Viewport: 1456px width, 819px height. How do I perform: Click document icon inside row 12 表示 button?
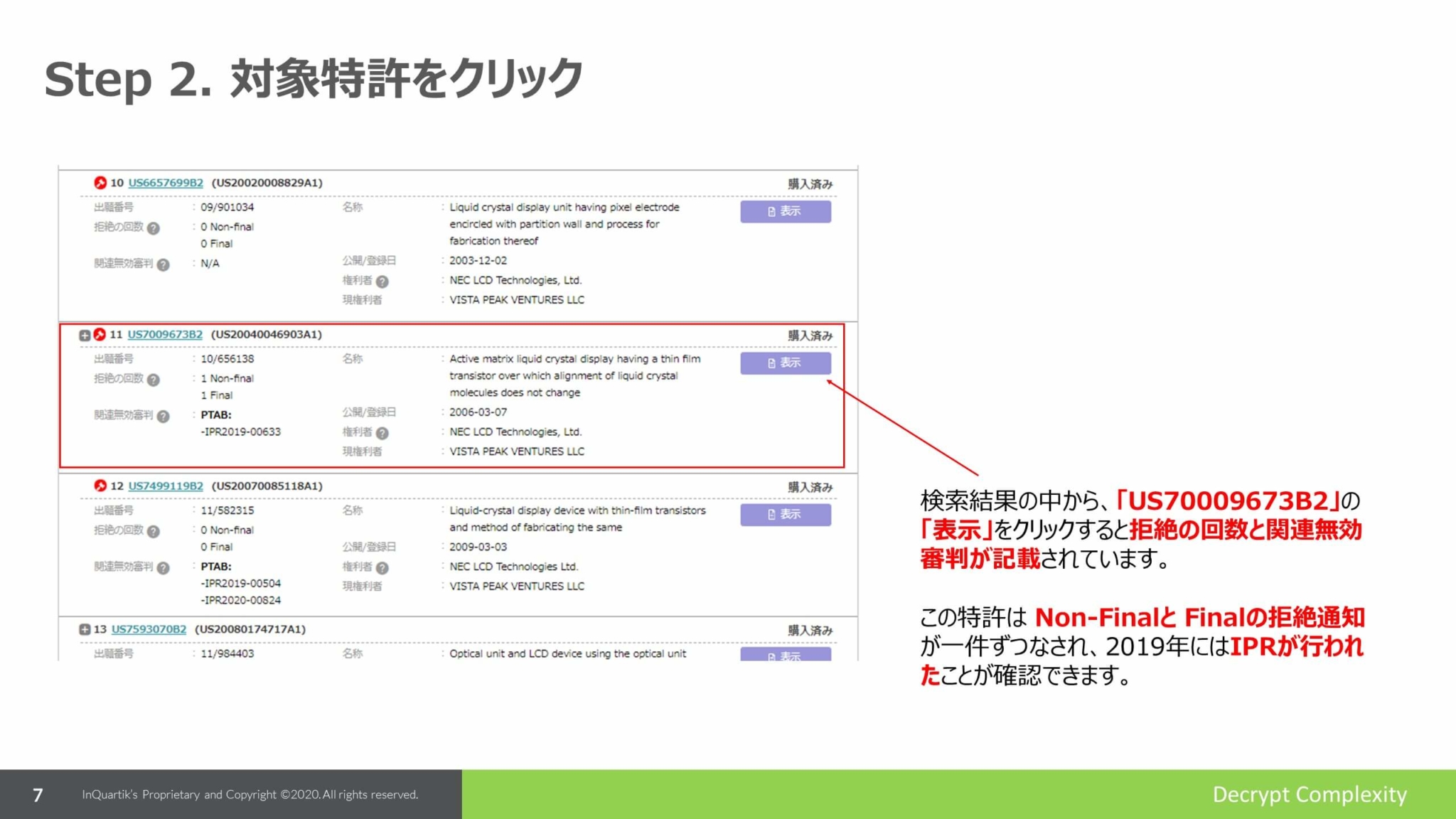click(x=771, y=515)
